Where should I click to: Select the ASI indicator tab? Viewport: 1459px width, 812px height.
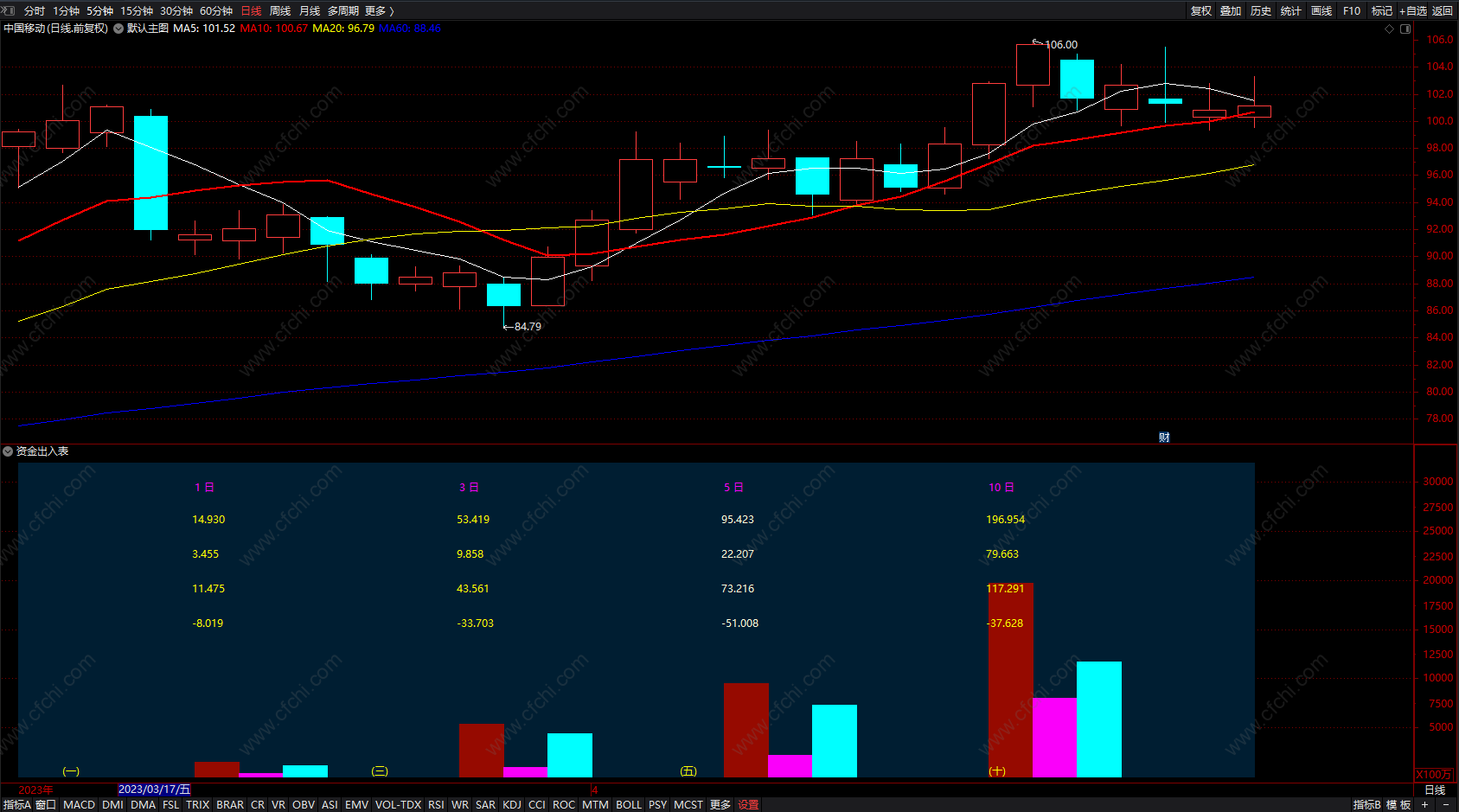330,805
